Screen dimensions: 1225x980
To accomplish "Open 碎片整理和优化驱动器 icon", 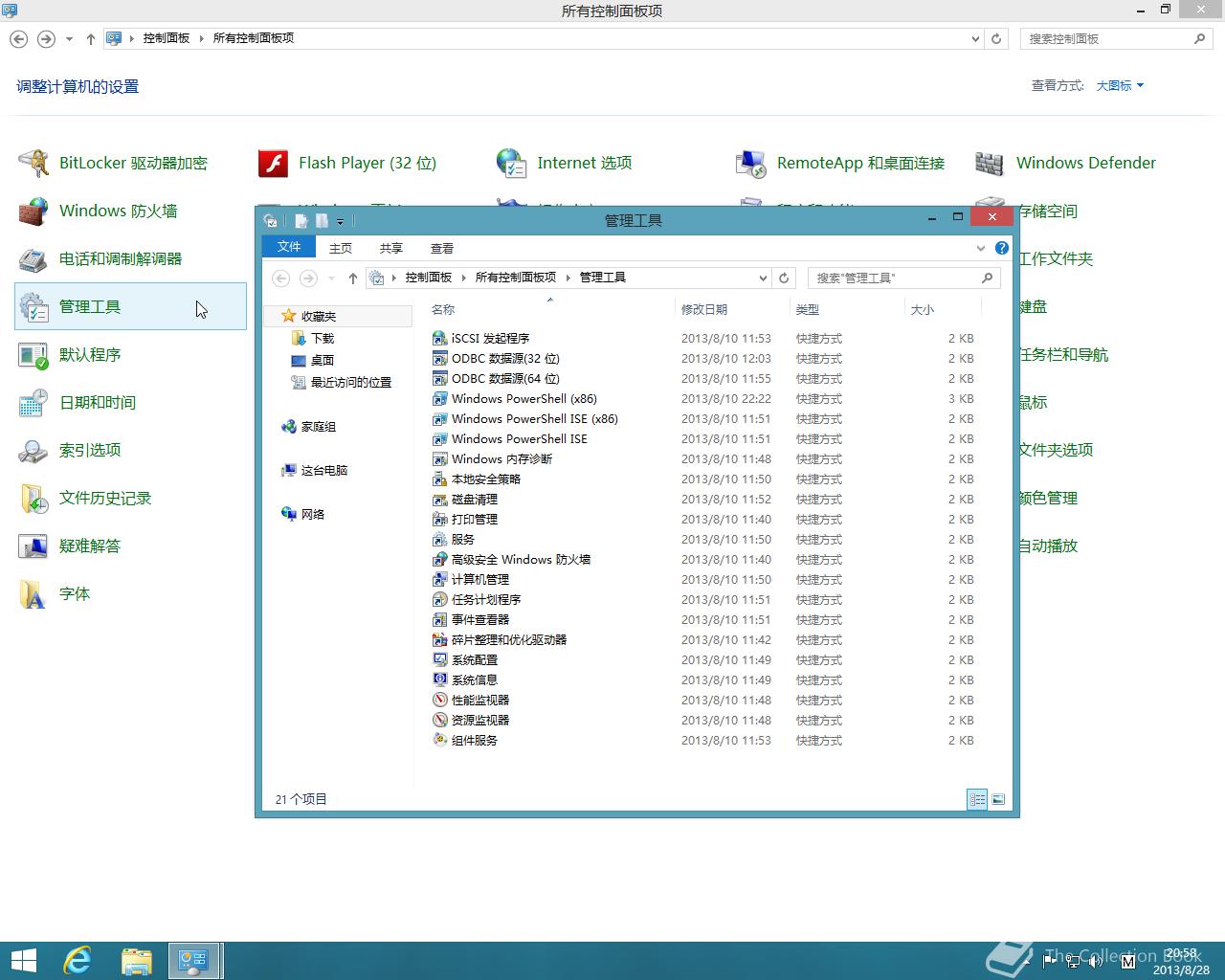I will (440, 639).
